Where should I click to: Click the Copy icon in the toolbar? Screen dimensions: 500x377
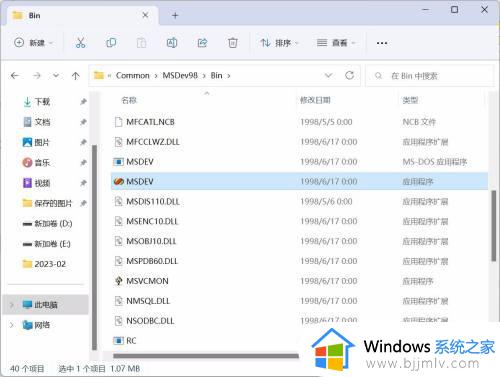pos(111,43)
